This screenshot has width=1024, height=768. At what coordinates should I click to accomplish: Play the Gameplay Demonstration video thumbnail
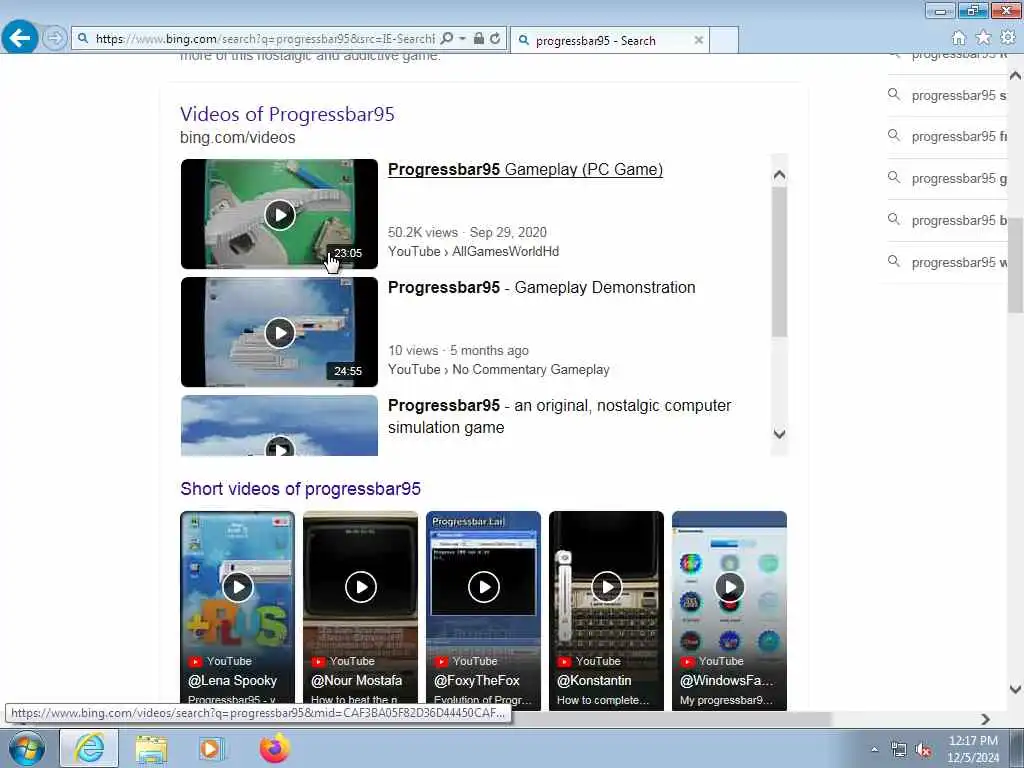pyautogui.click(x=280, y=332)
